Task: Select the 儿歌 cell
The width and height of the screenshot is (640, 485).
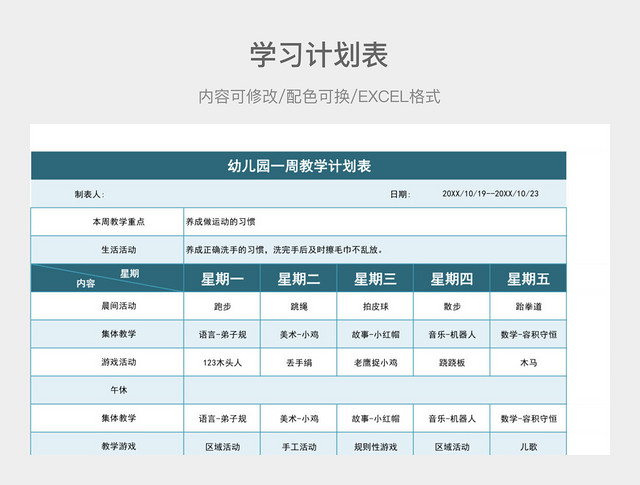Action: (x=528, y=444)
